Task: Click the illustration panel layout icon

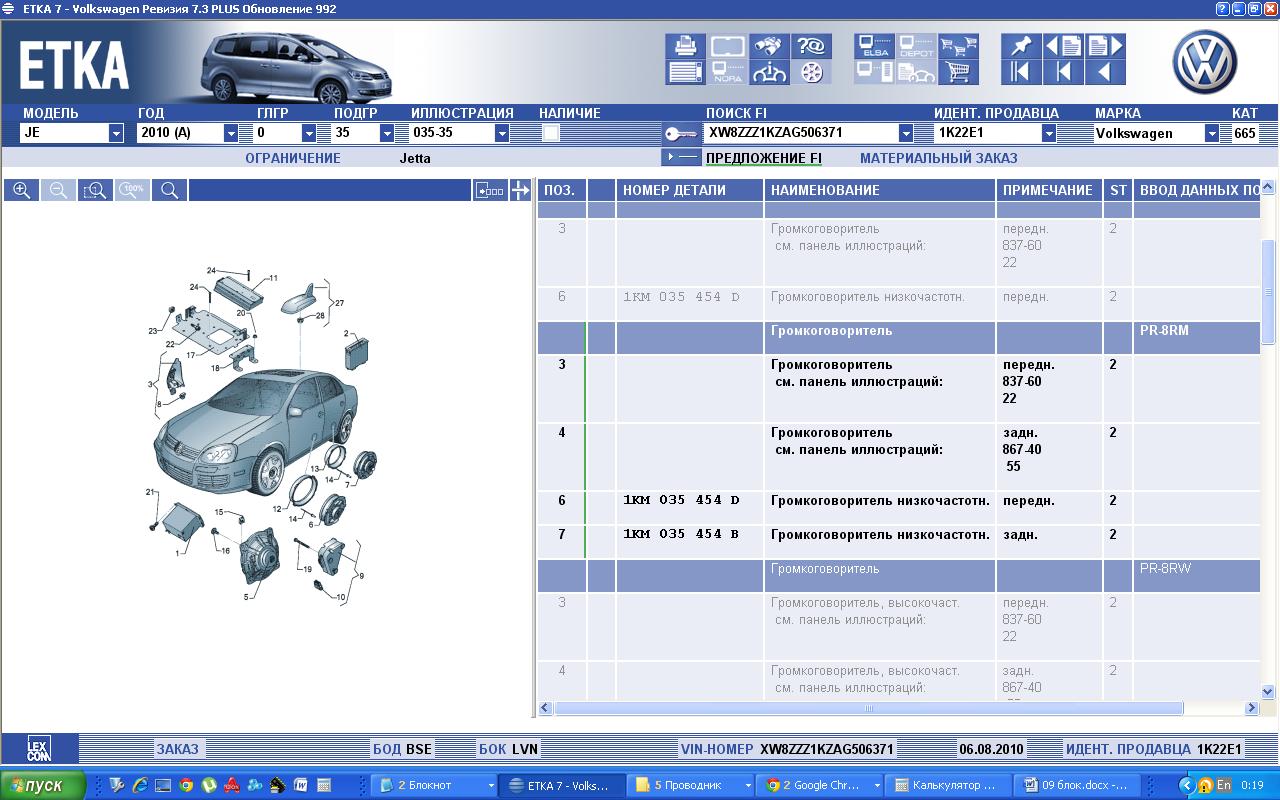Action: point(489,190)
